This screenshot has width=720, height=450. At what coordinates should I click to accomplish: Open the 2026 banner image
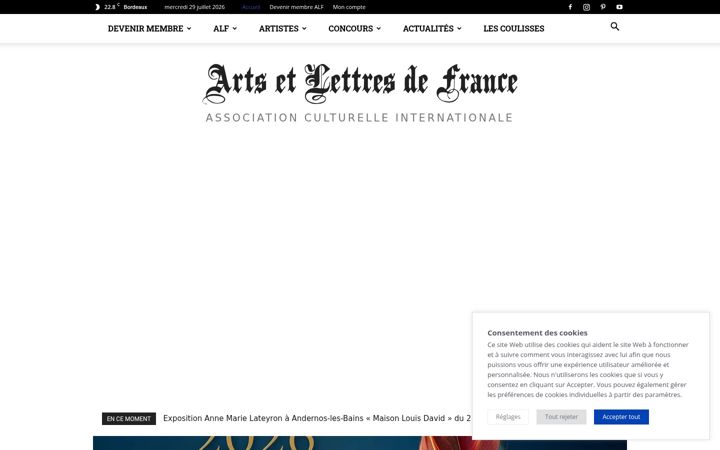click(360, 443)
